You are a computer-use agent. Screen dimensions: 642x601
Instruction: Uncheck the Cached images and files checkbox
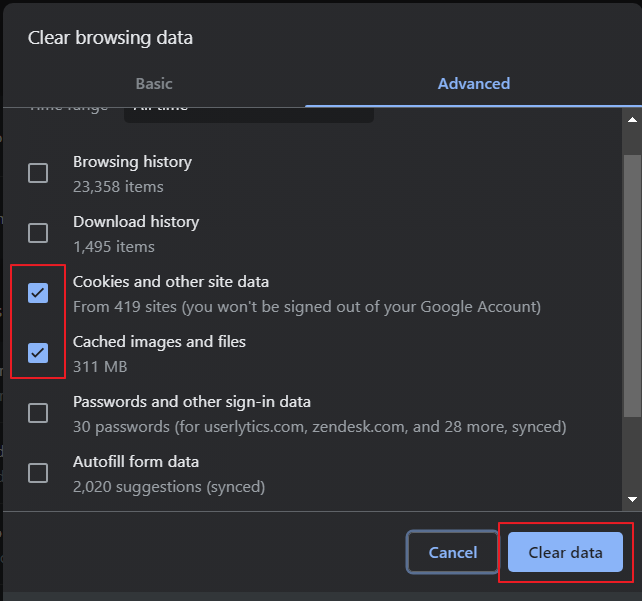(x=38, y=352)
